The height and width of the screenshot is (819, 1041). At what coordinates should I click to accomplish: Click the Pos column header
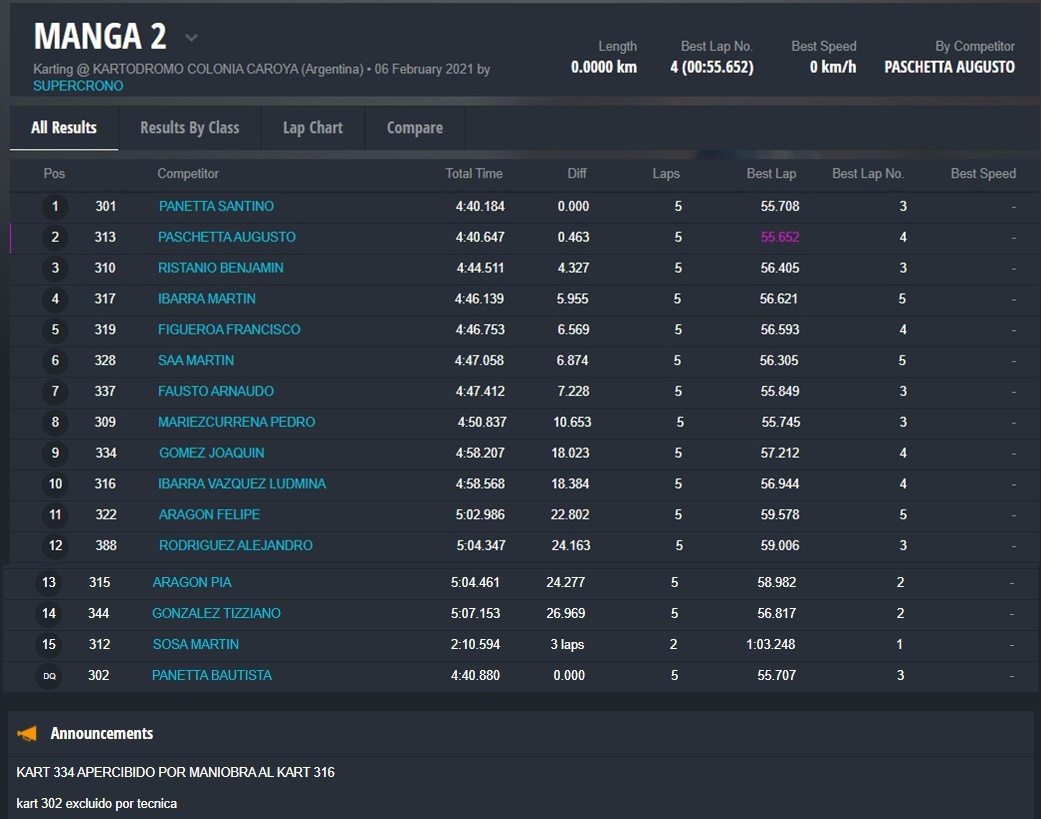tap(54, 174)
